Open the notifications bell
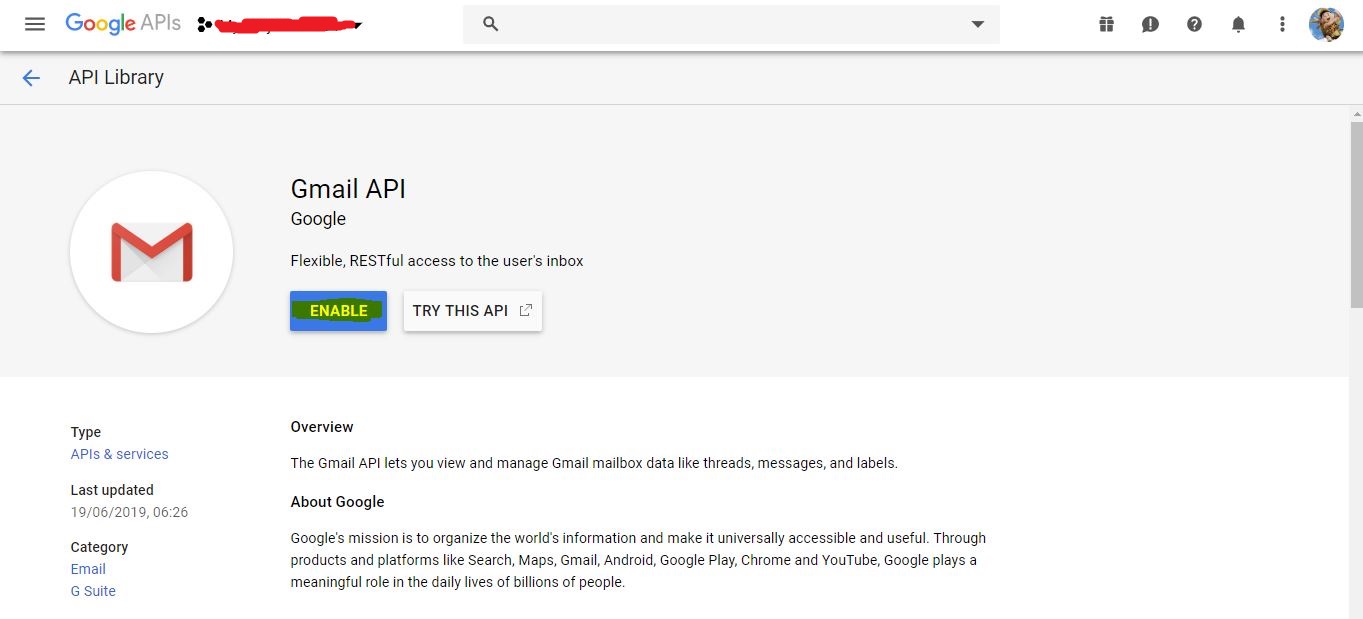The image size is (1363, 619). pyautogui.click(x=1238, y=24)
